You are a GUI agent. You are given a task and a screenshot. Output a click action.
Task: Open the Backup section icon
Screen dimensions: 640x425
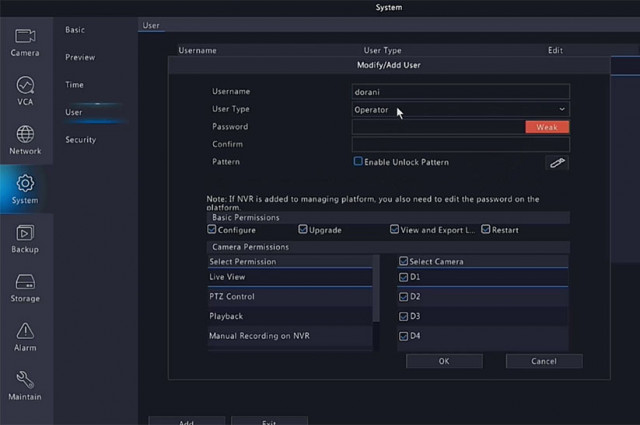tap(25, 233)
